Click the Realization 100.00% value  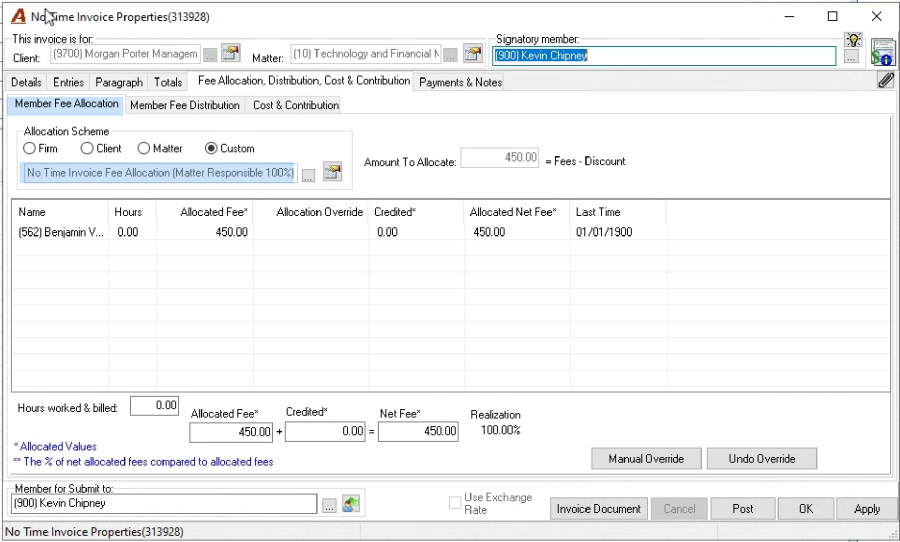pyautogui.click(x=501, y=430)
